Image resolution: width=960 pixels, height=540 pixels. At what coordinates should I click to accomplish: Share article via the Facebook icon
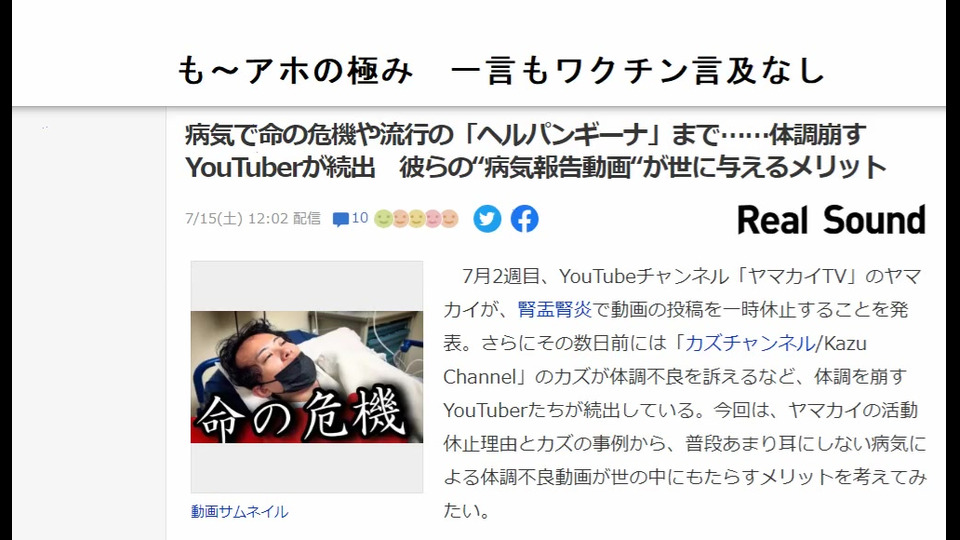point(525,219)
